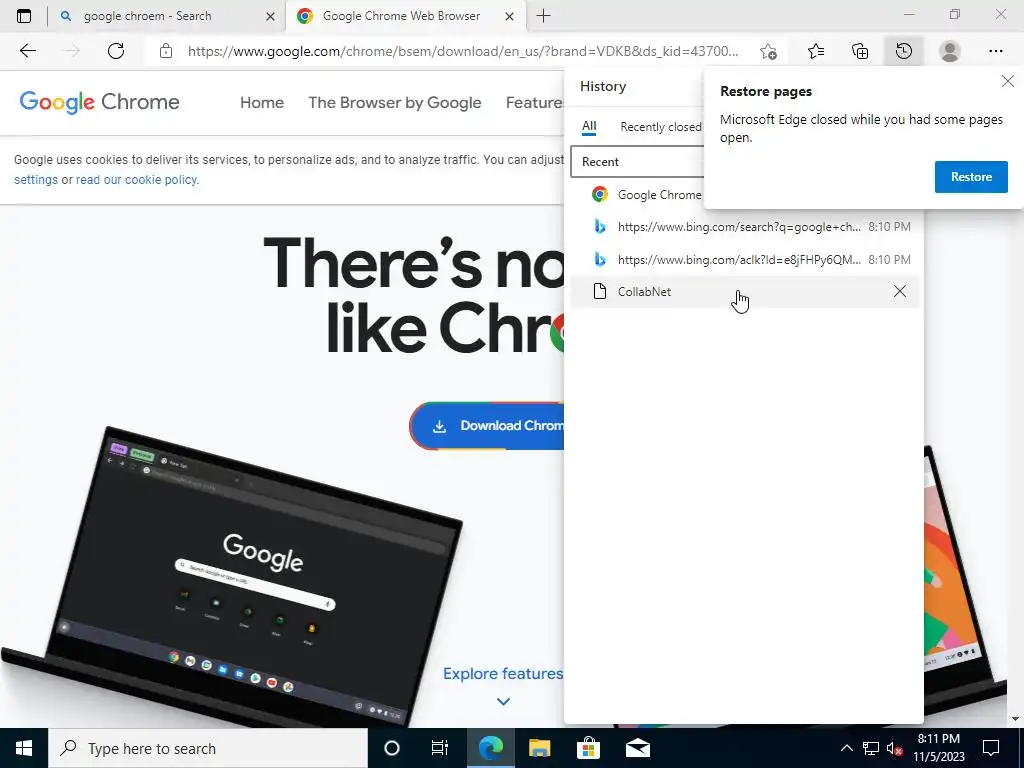Switch to the google chroem Search tab
The width and height of the screenshot is (1024, 768).
coord(167,16)
